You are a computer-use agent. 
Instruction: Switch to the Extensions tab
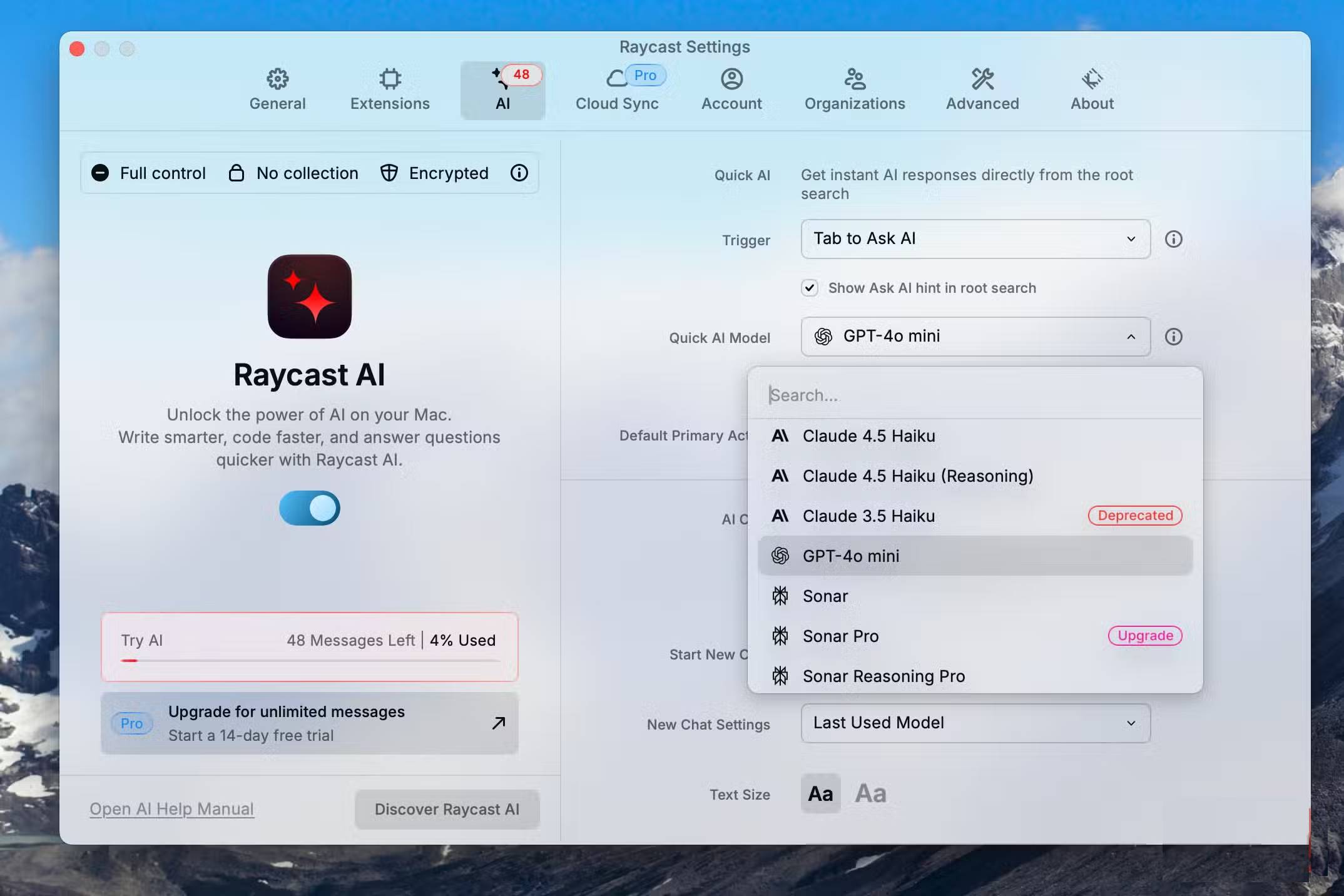point(390,89)
